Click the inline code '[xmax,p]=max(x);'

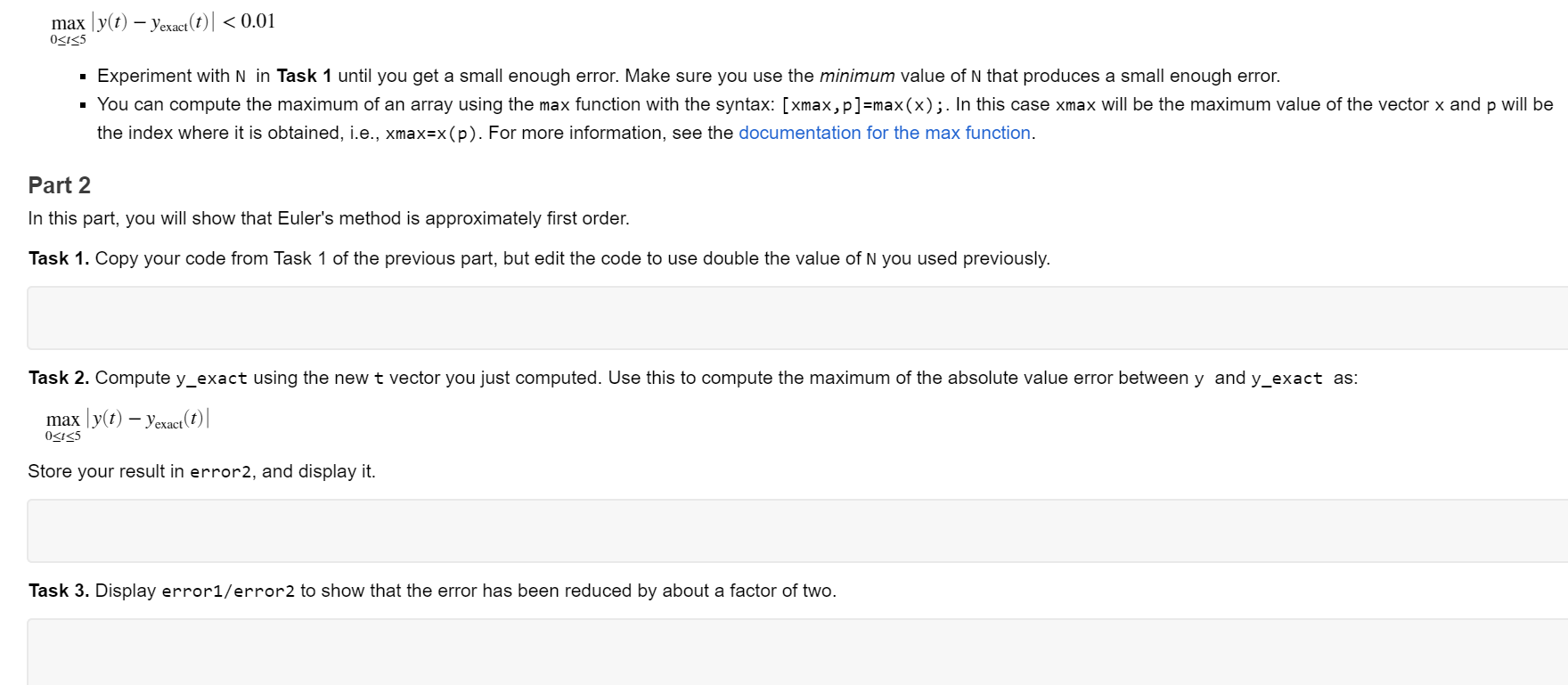pyautogui.click(x=864, y=105)
